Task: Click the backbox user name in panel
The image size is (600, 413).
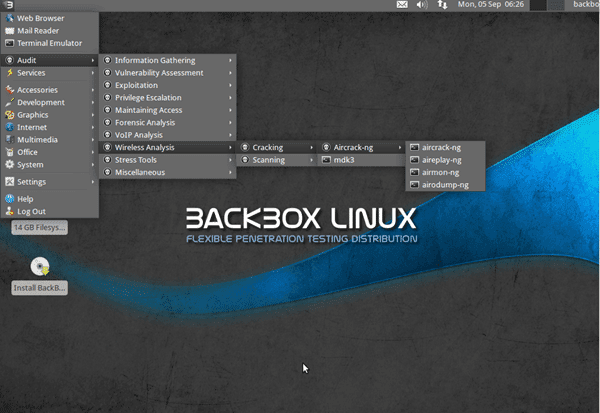Action: pyautogui.click(x=586, y=4)
